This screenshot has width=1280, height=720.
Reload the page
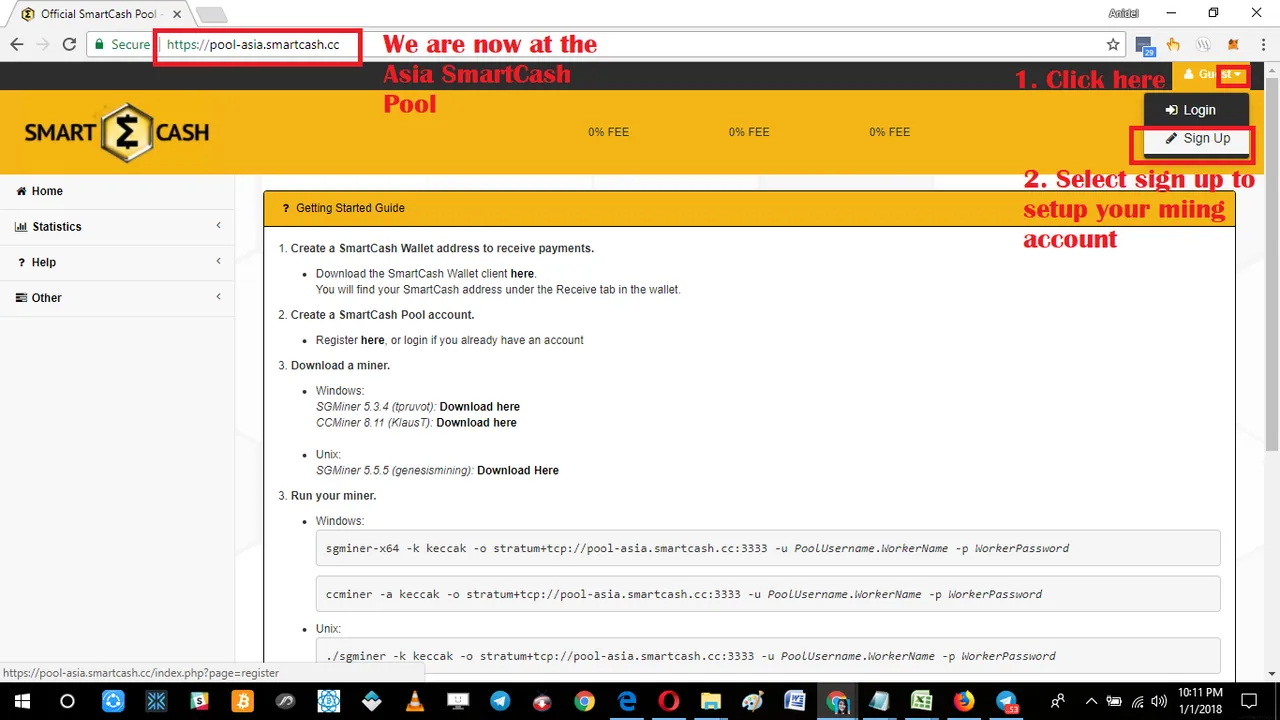[x=69, y=45]
